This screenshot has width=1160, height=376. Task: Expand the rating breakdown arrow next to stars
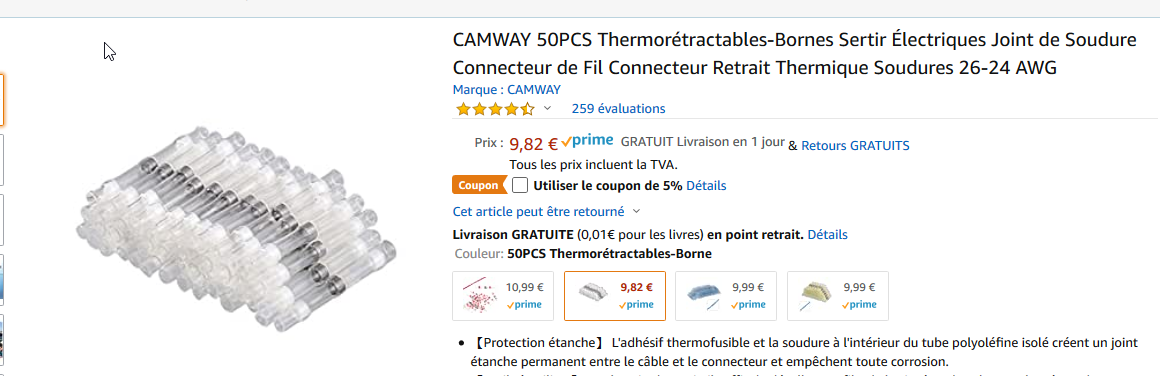point(547,109)
